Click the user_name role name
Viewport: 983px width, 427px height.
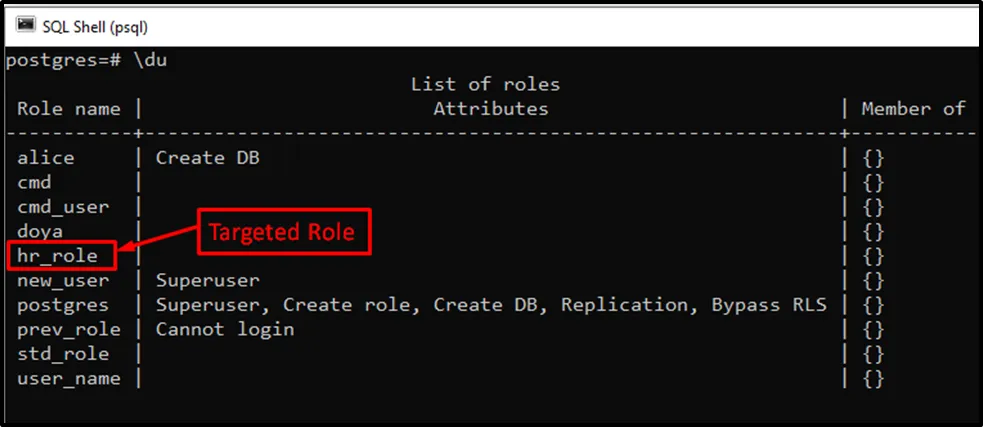(x=69, y=378)
